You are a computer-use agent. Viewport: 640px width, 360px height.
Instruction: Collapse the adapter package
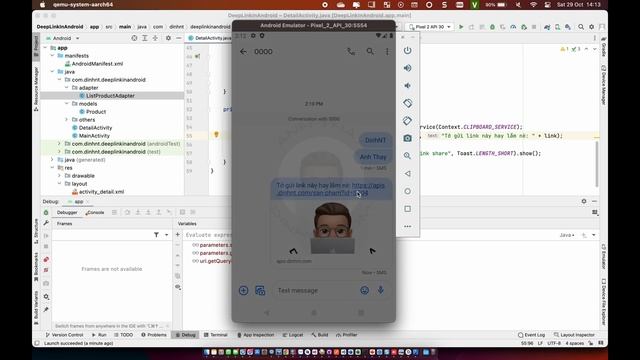click(67, 88)
